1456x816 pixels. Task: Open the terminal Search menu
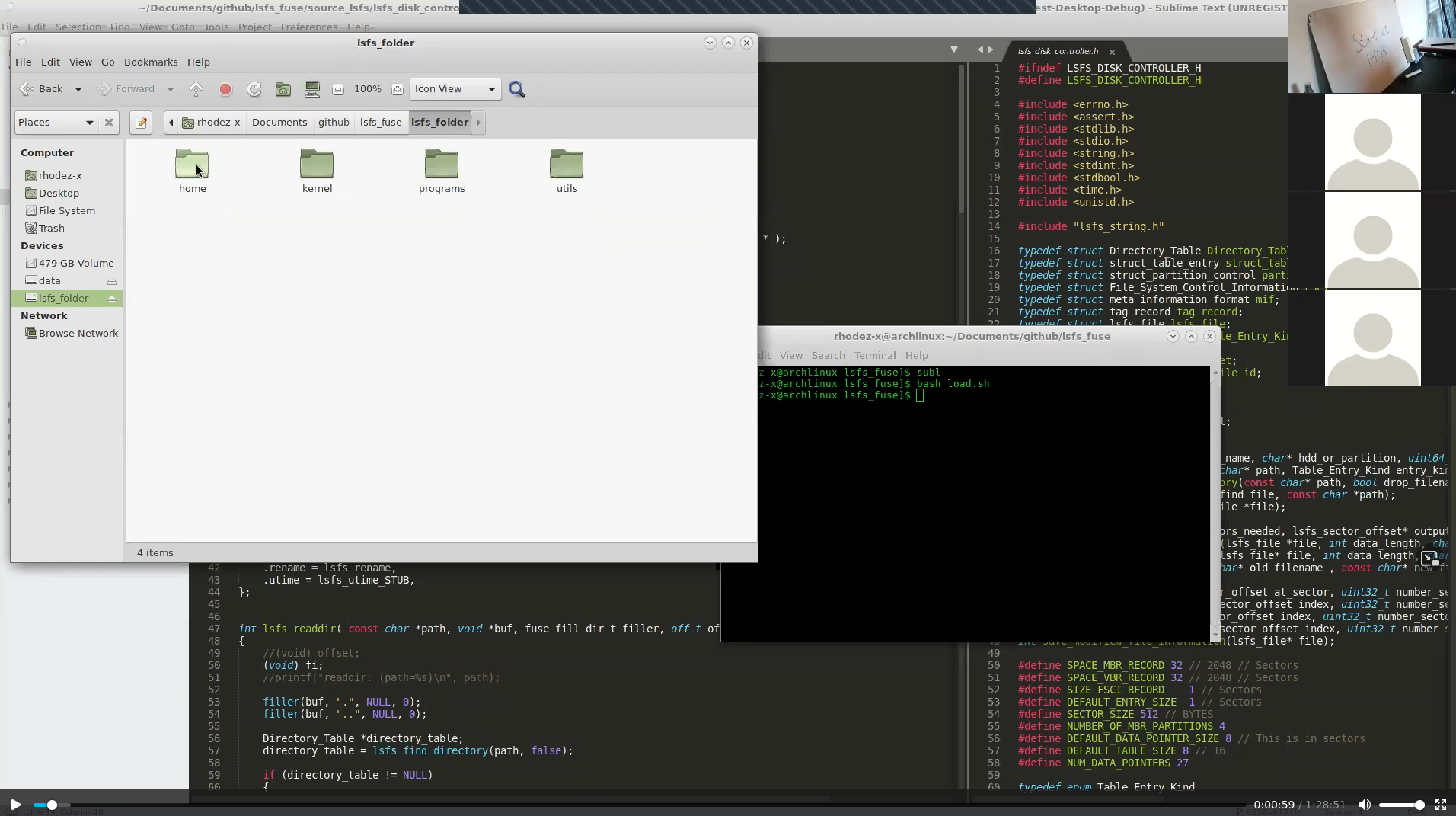828,355
